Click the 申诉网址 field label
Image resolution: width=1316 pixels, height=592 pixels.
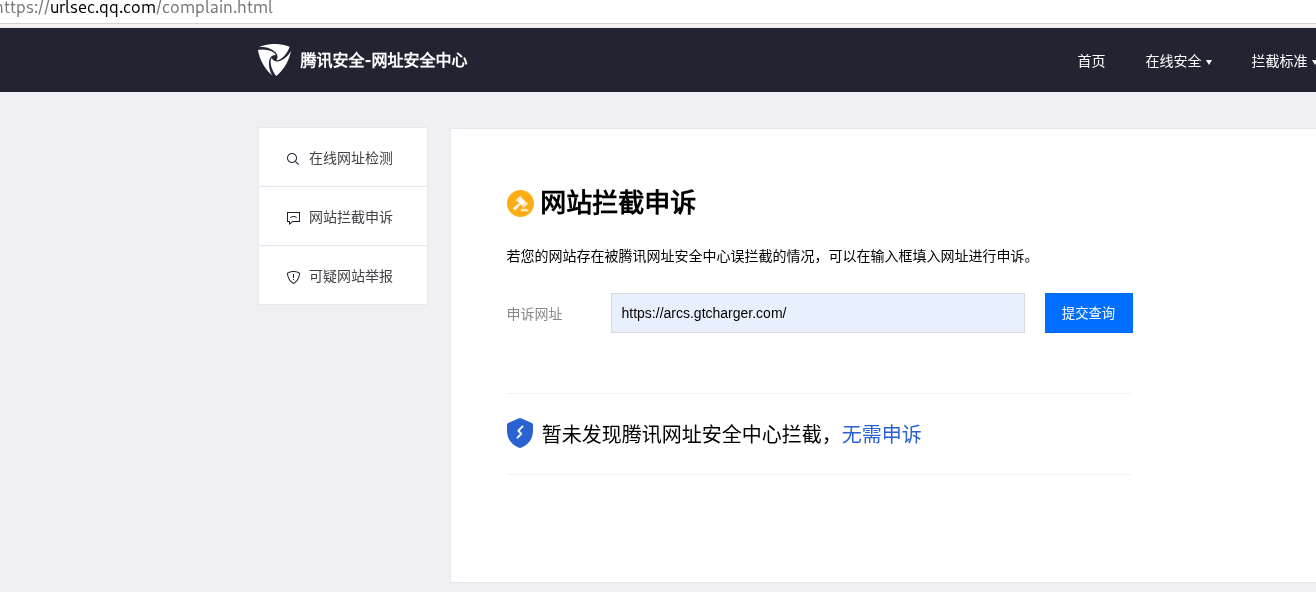click(x=535, y=314)
